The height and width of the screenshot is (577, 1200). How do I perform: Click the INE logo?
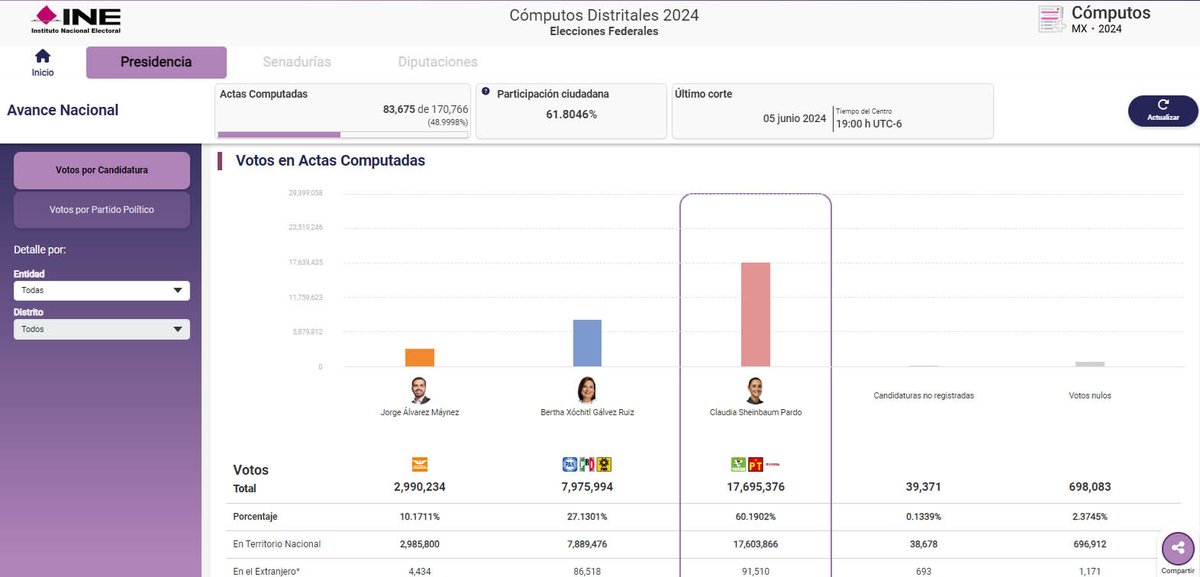click(76, 19)
